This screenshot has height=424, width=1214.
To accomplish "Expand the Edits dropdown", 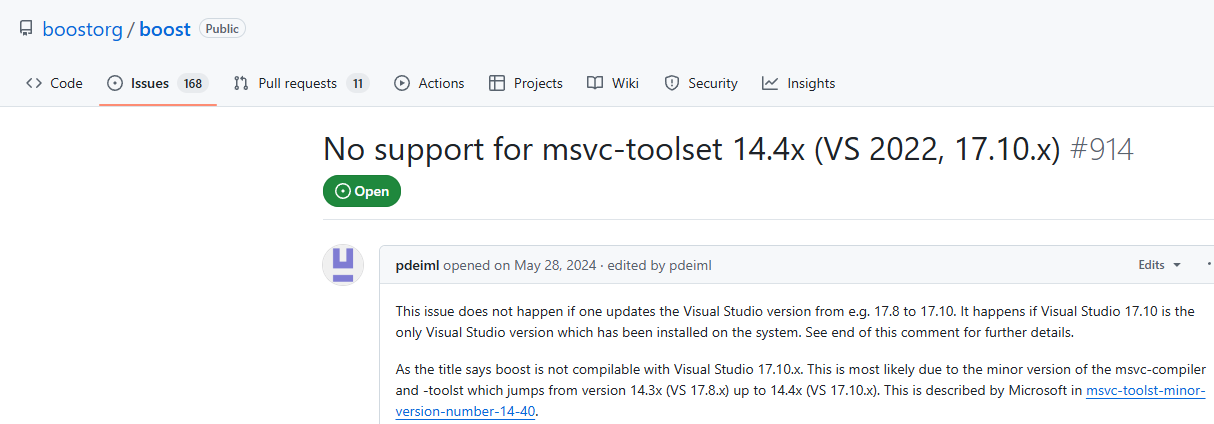I will pyautogui.click(x=1160, y=265).
